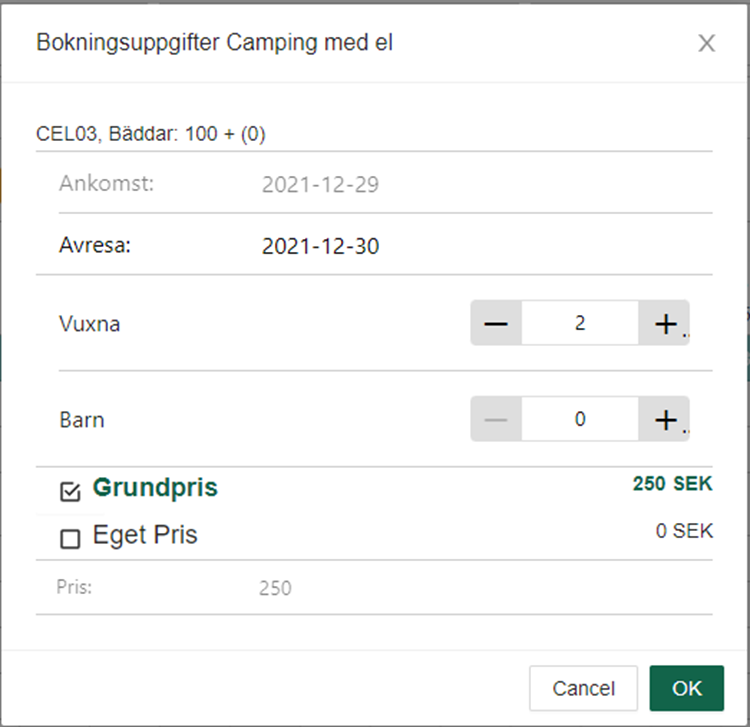This screenshot has height=727, width=750.
Task: Uncheck the Grundpris checkbox
Action: point(70,491)
